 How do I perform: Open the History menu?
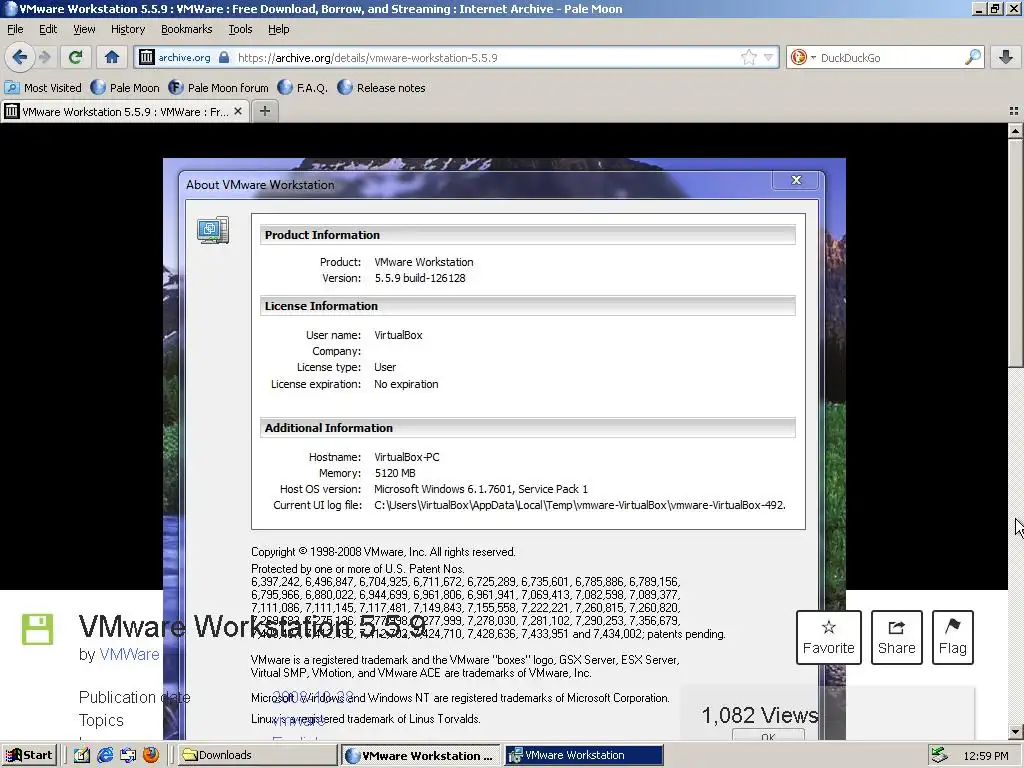[x=128, y=29]
